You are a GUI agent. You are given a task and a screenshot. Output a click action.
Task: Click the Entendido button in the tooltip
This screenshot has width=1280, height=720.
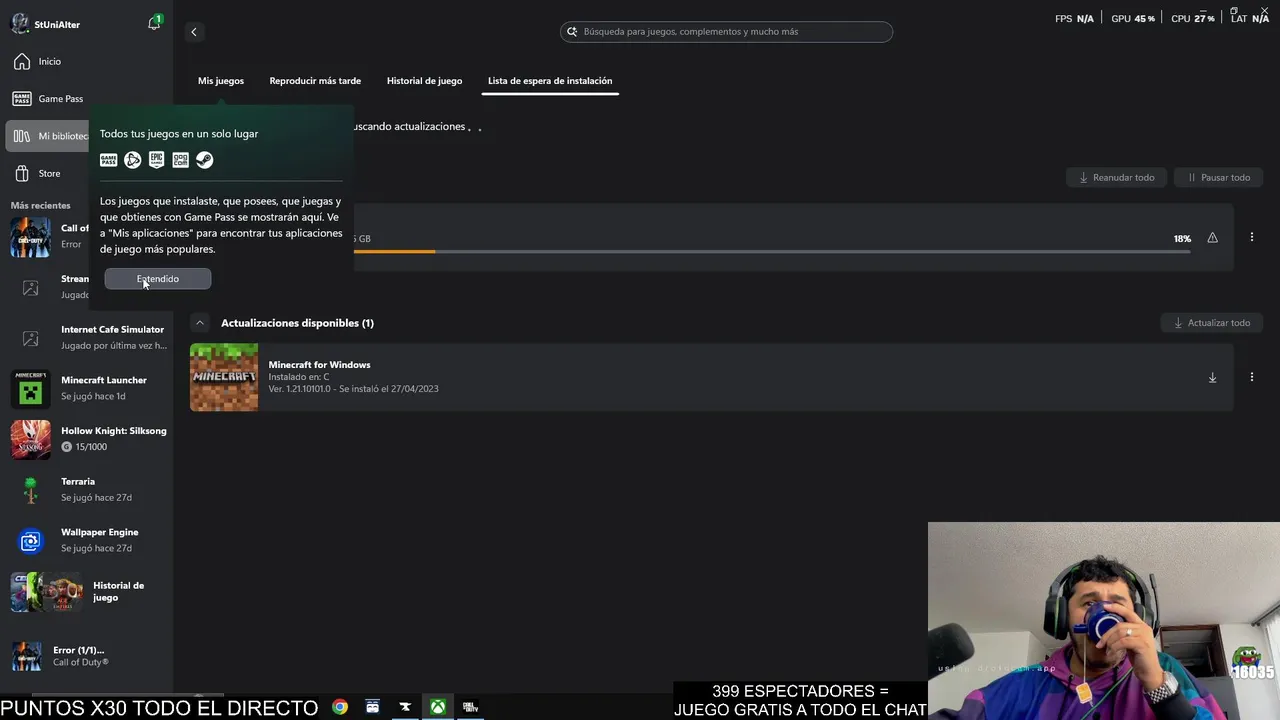click(158, 279)
